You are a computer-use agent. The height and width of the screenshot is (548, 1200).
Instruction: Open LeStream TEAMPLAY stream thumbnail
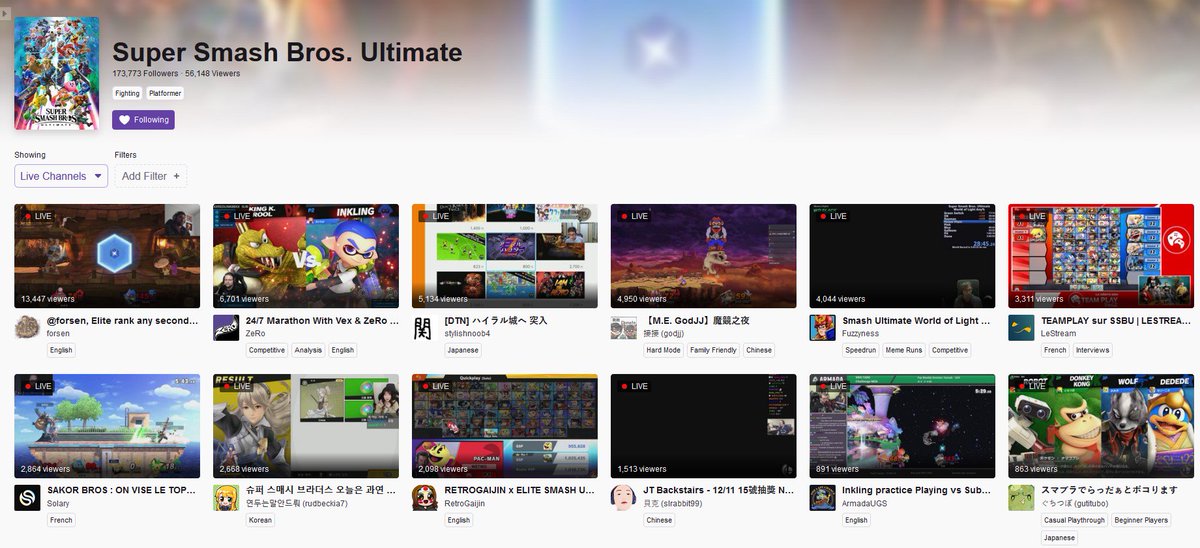1101,256
